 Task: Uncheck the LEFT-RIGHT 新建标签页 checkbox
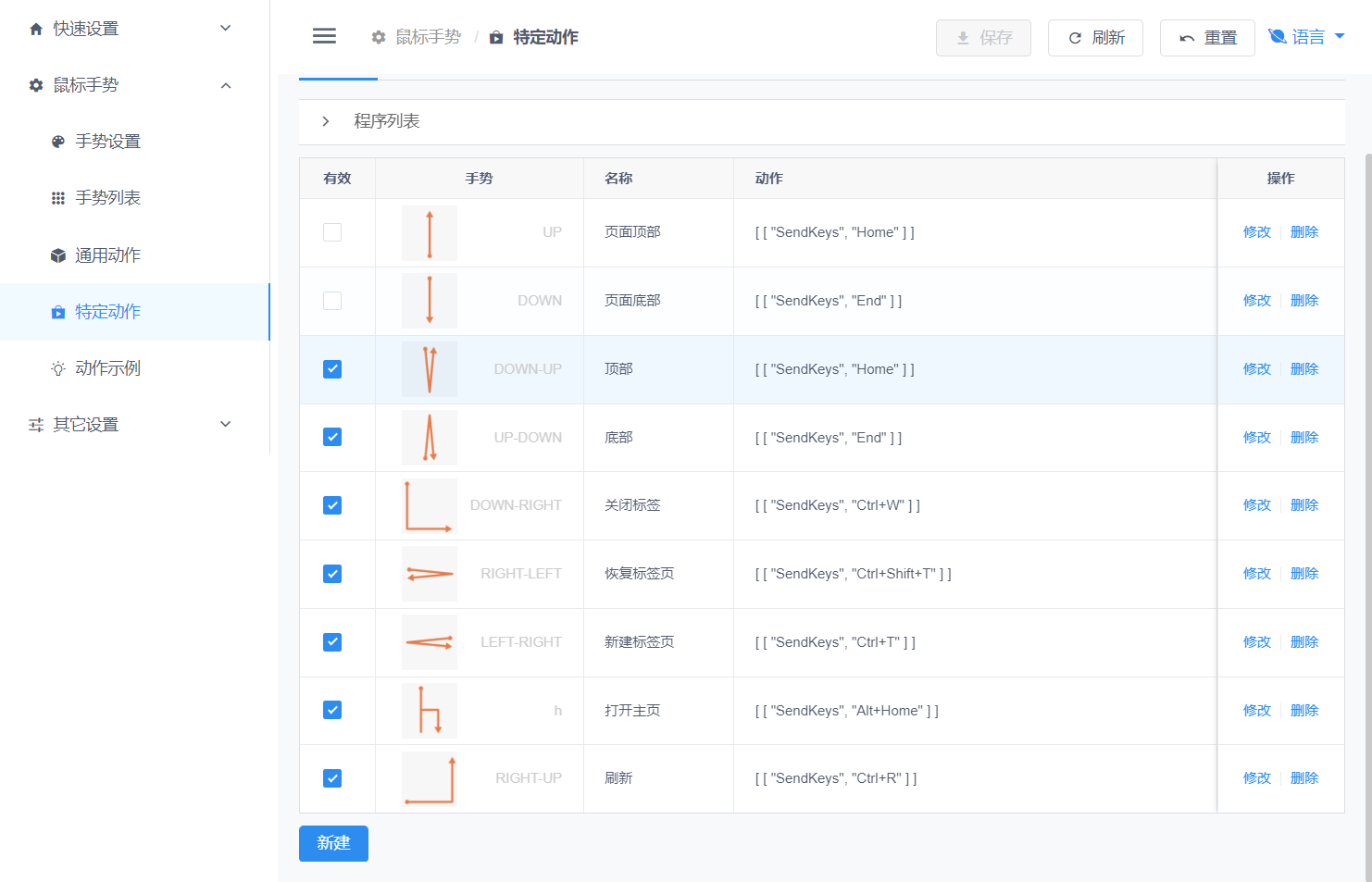click(x=332, y=642)
